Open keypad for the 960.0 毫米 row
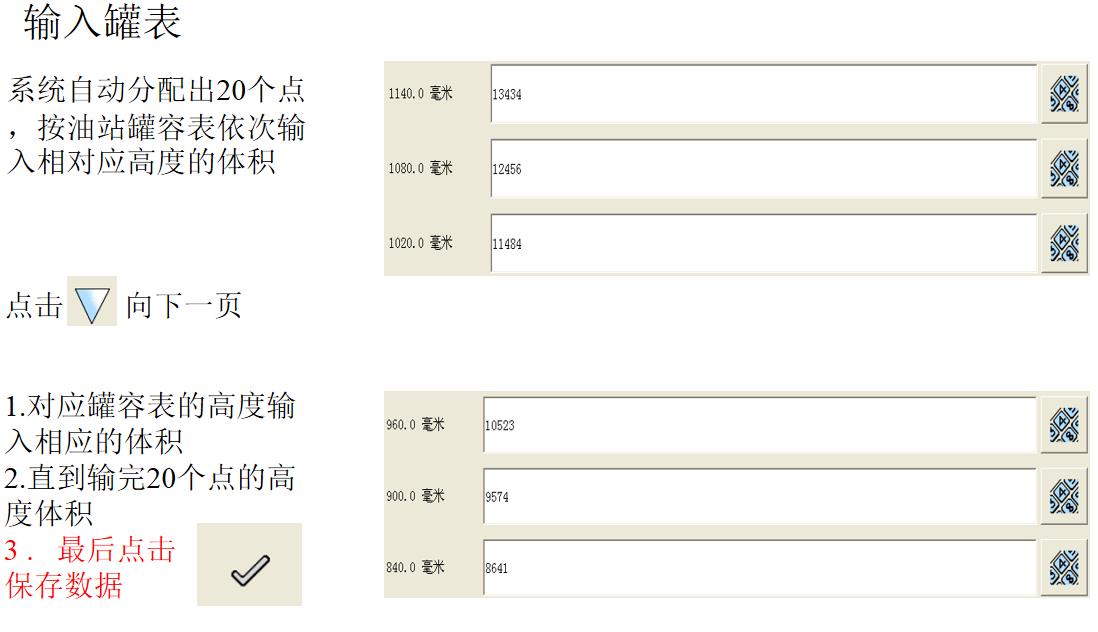The height and width of the screenshot is (632, 1098). coord(1064,425)
